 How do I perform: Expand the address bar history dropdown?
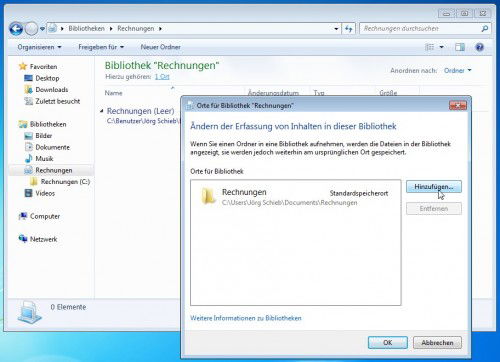coord(336,29)
